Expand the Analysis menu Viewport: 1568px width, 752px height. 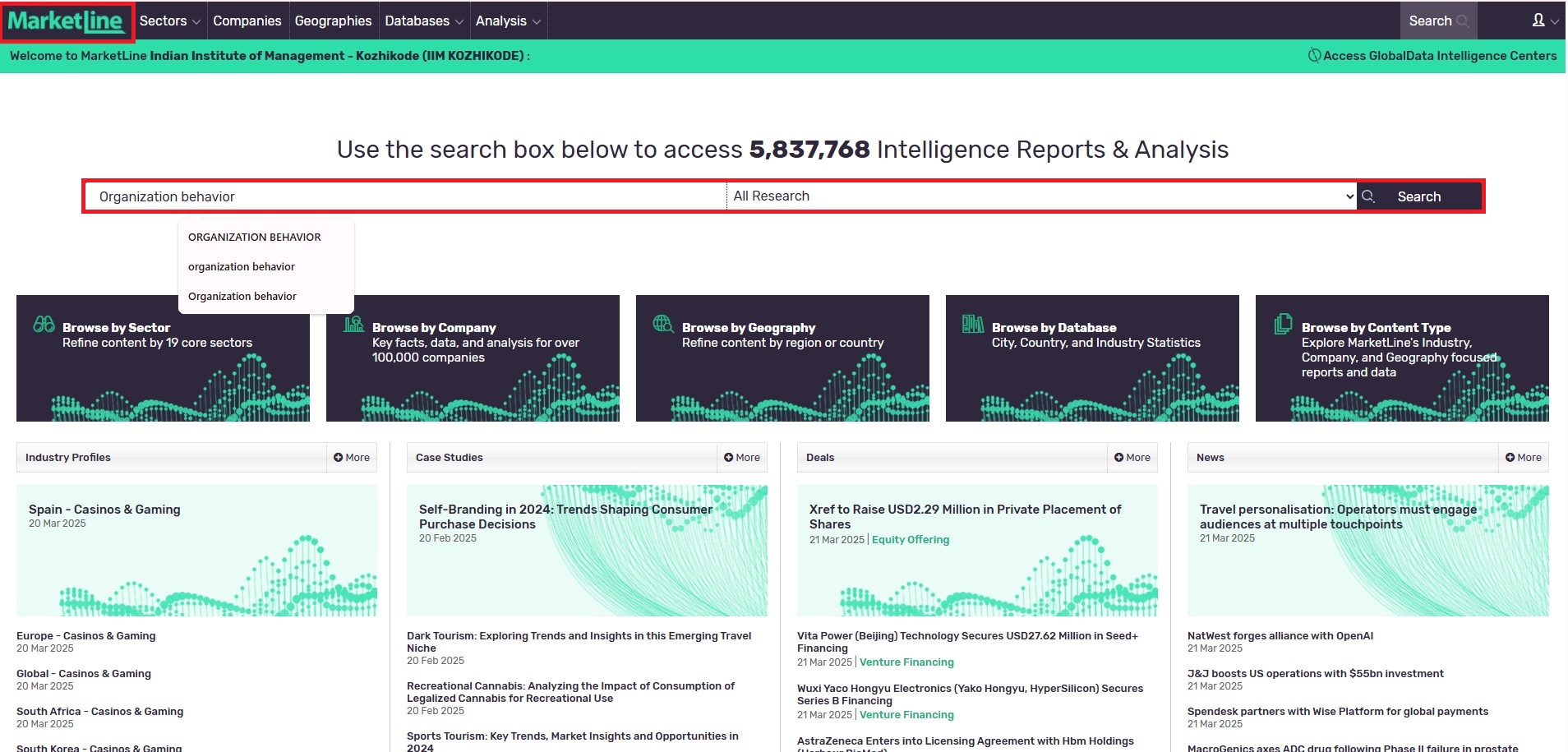pos(507,21)
